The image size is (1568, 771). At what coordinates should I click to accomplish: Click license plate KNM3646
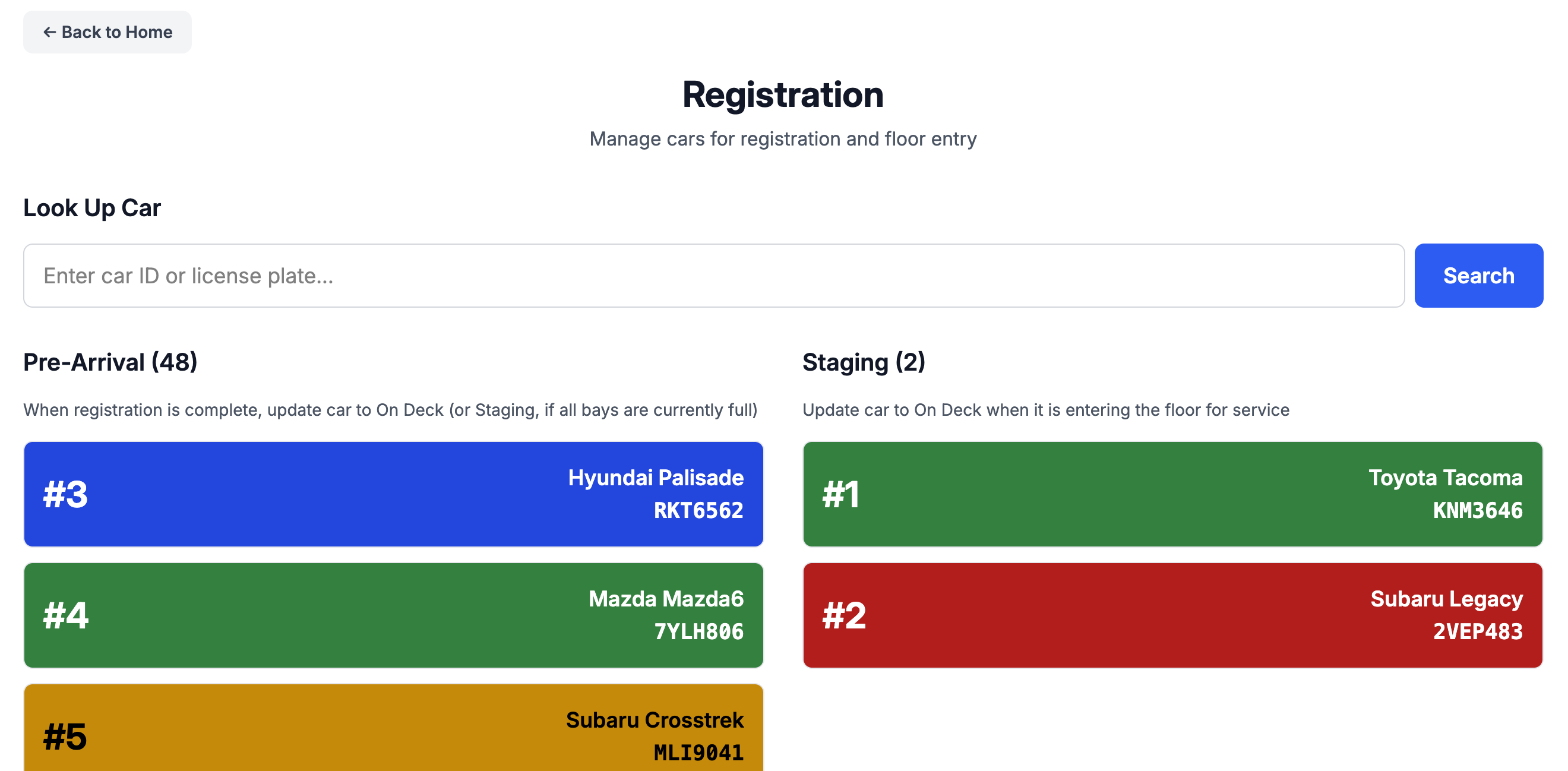pos(1477,510)
